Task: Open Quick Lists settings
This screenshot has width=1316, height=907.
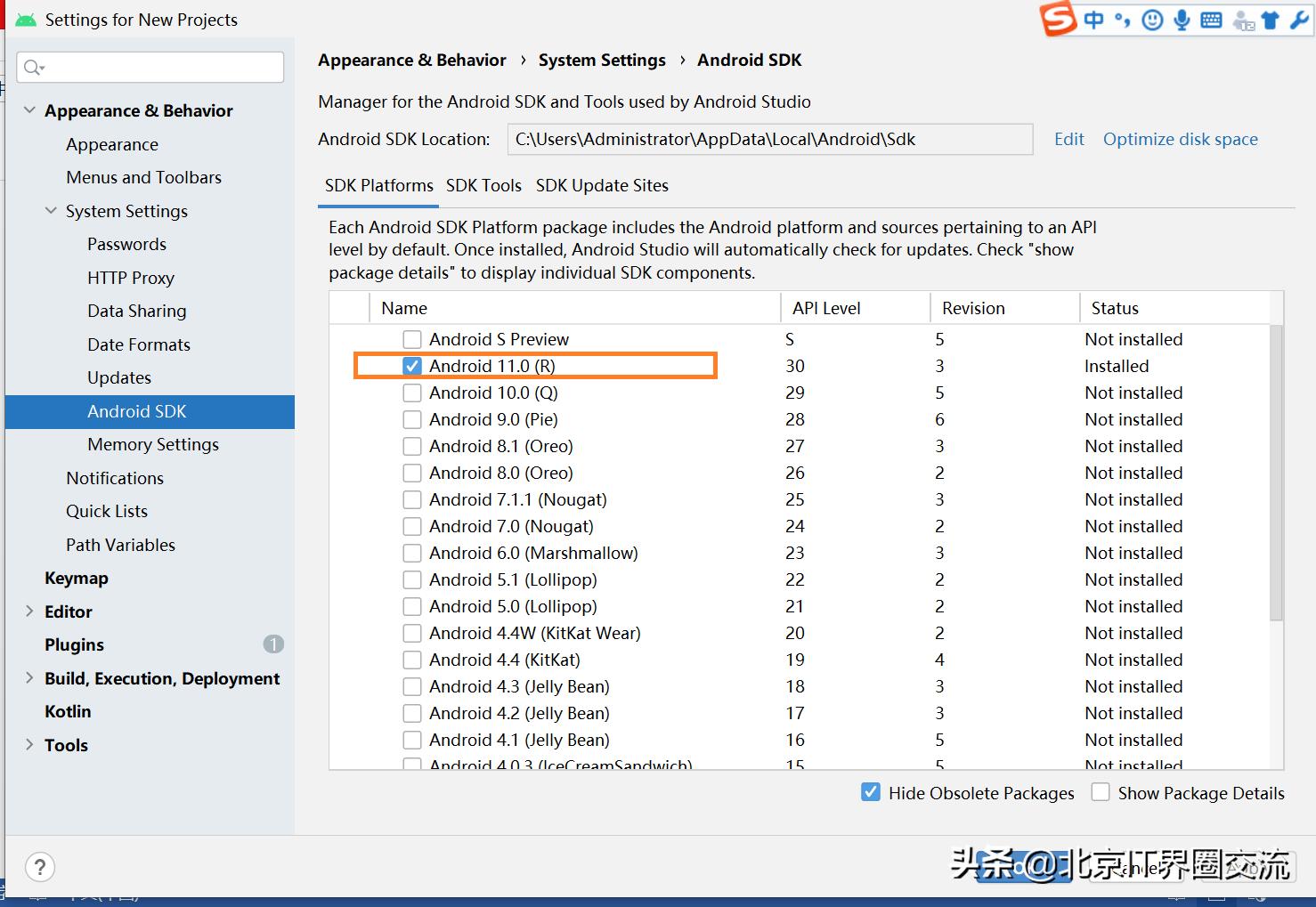Action: [x=107, y=511]
